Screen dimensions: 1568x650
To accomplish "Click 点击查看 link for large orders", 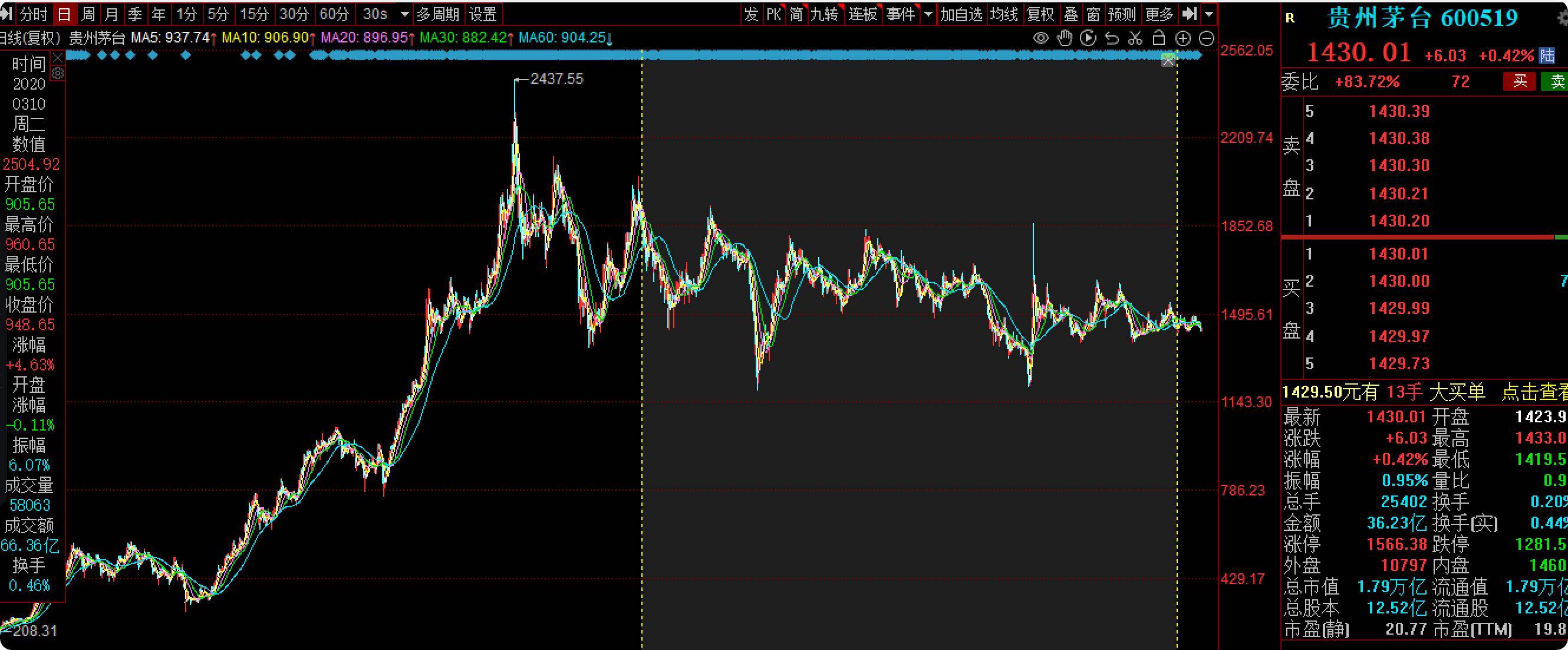I will tap(1534, 392).
